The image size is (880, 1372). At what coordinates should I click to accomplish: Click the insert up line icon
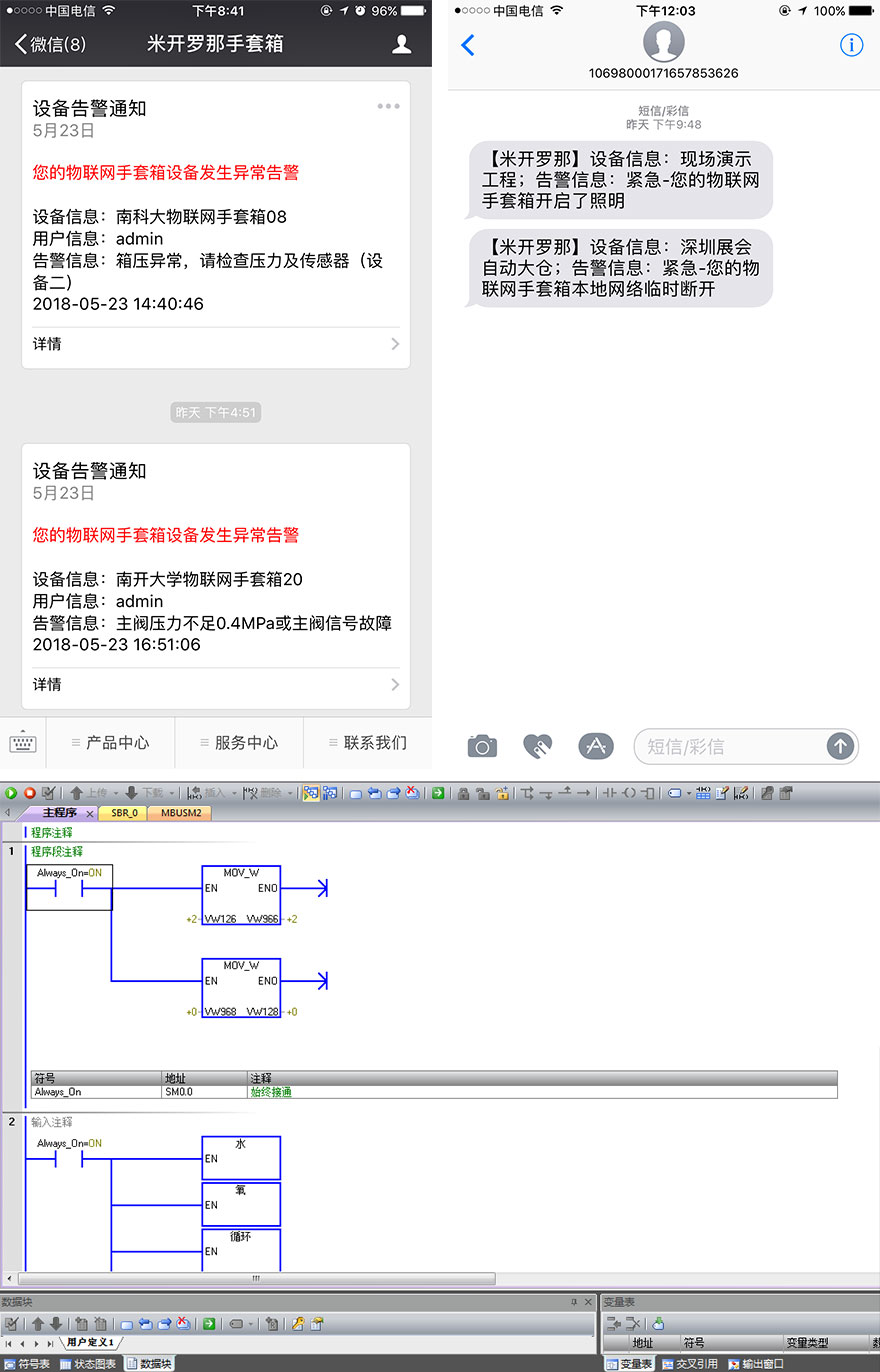click(x=564, y=793)
